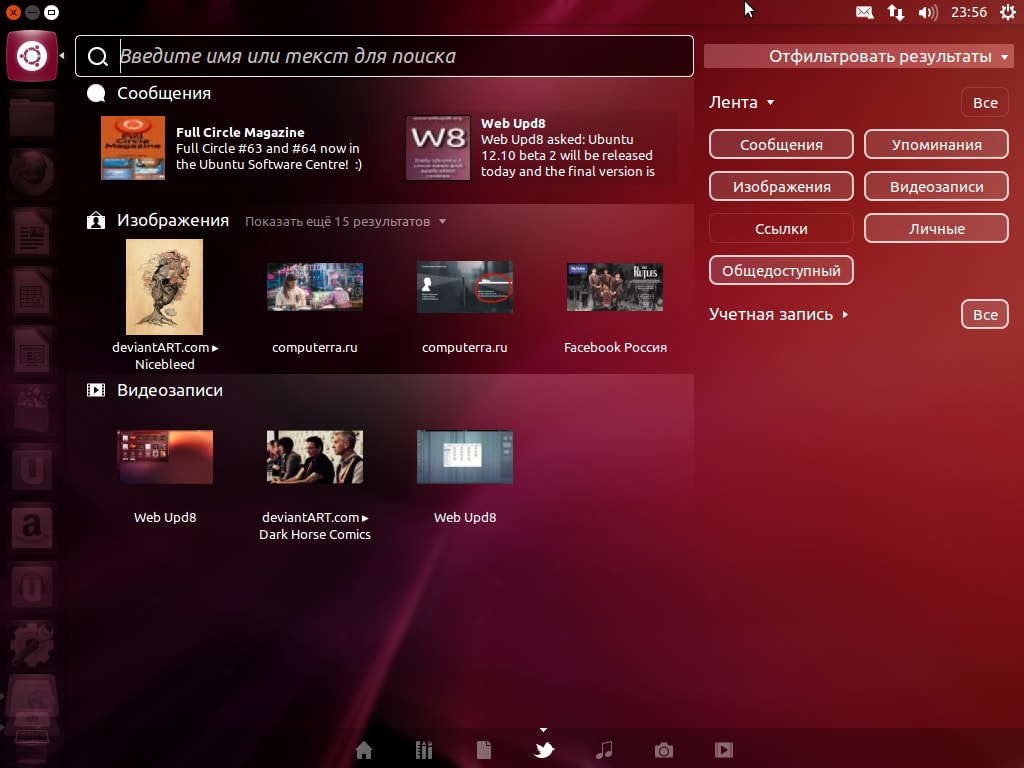Switch to the Photos lens camera icon
This screenshot has width=1024, height=768.
coord(664,750)
